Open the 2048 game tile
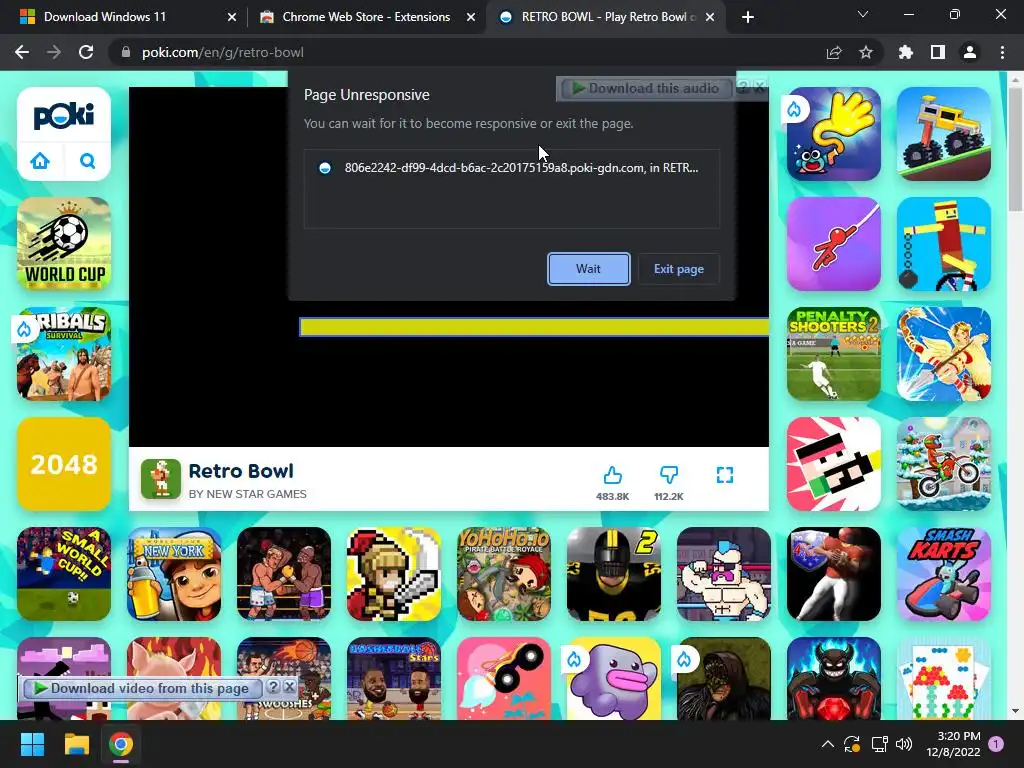This screenshot has width=1024, height=768. pos(64,464)
